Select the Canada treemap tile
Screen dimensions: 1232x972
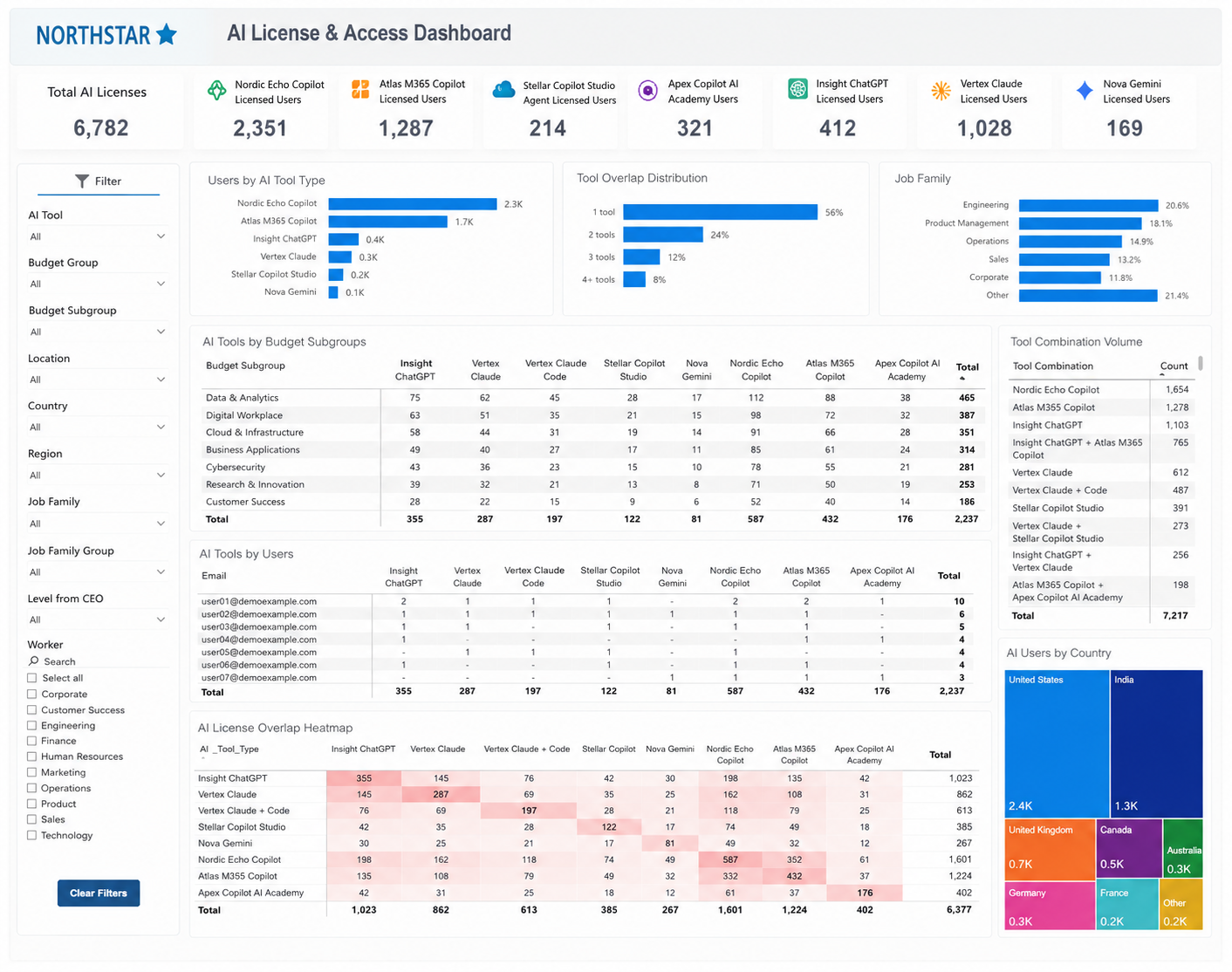coord(1129,848)
